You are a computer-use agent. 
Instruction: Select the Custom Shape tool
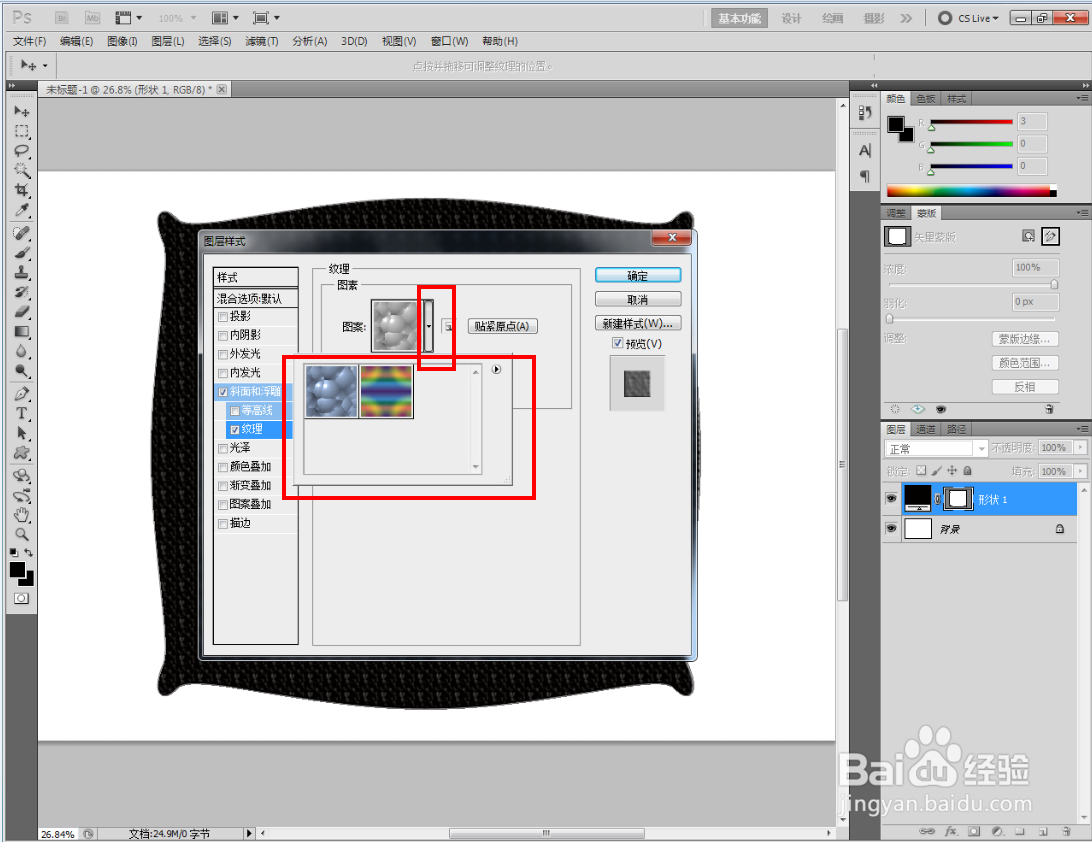(x=22, y=453)
